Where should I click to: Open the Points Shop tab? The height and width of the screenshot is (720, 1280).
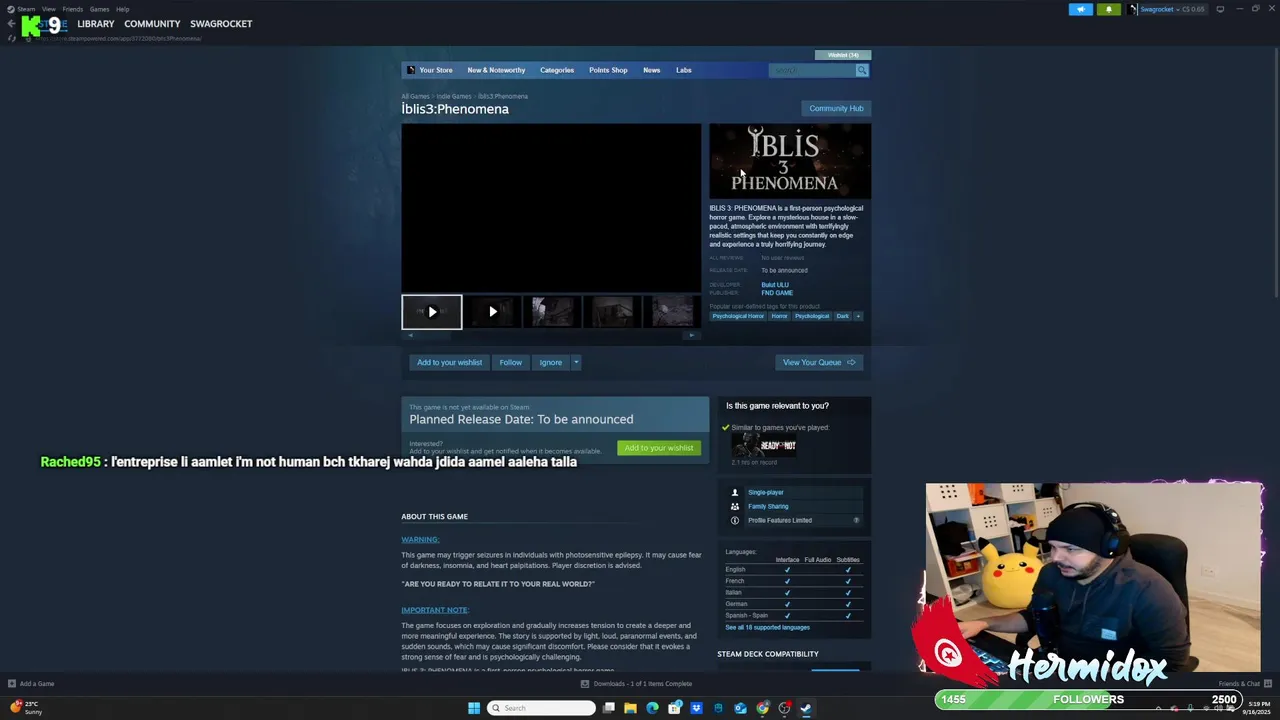click(x=608, y=70)
